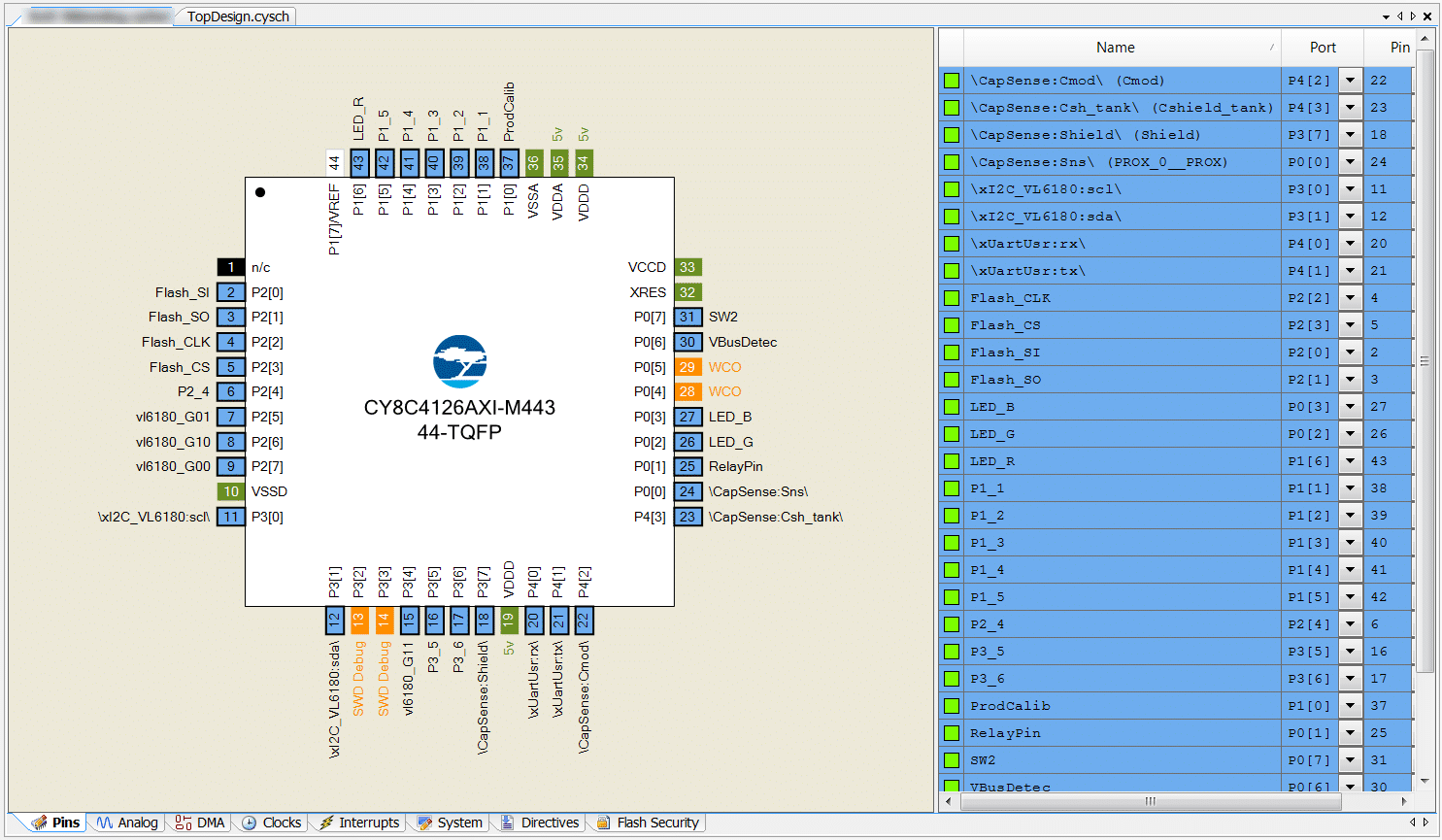Viewport: 1442px width, 840px height.
Task: Click the System tab icon
Action: point(424,823)
